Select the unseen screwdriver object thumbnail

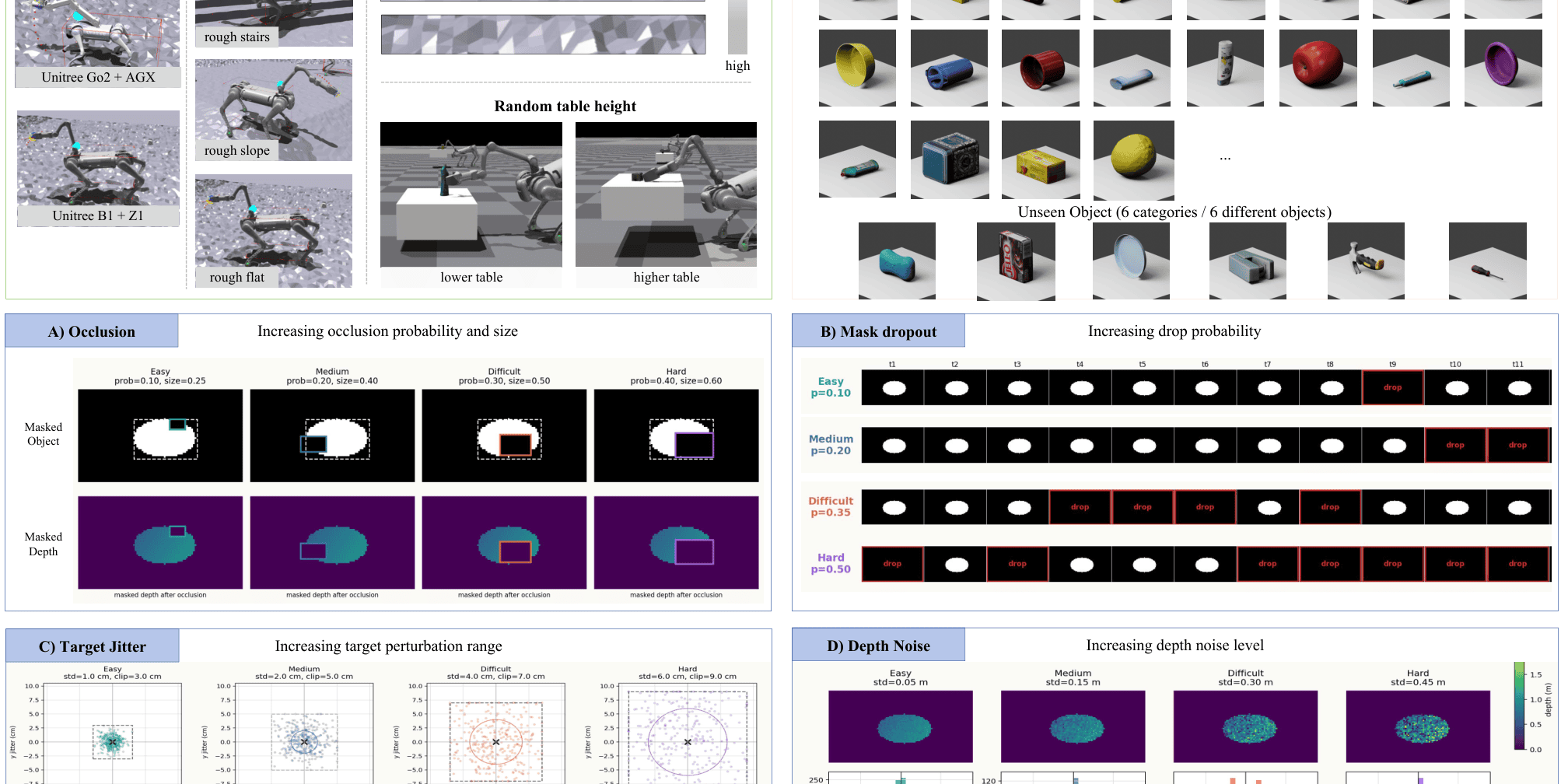click(1487, 261)
